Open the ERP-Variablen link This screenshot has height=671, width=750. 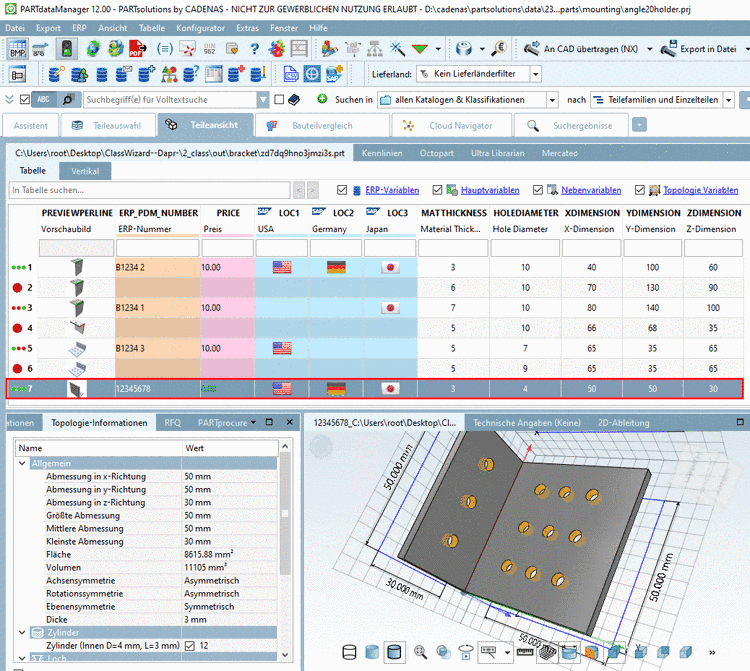(392, 190)
